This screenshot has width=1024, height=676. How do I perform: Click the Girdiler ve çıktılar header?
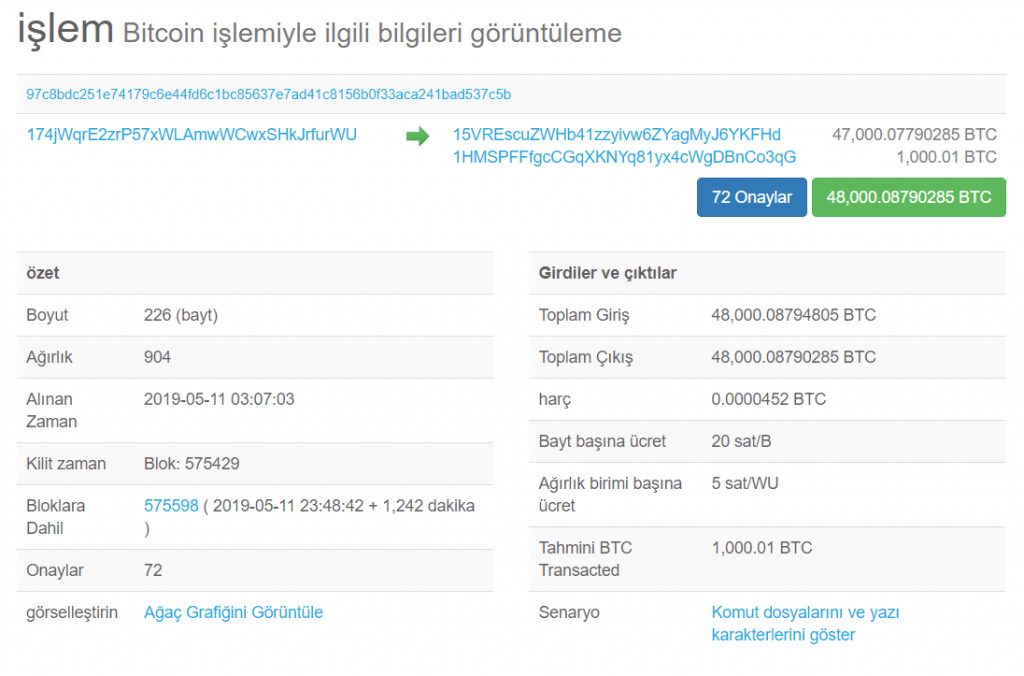point(607,273)
